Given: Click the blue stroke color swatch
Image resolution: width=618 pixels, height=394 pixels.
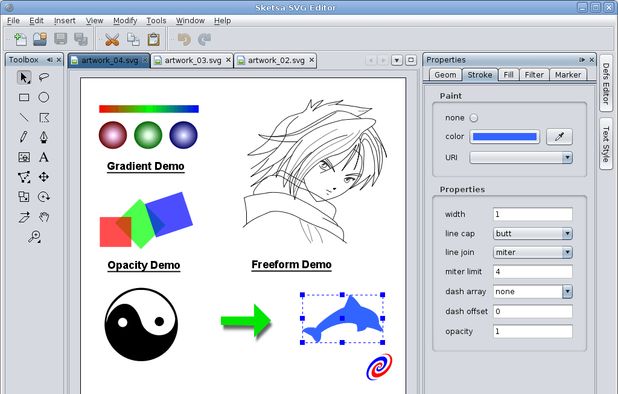Looking at the screenshot, I should click(x=504, y=137).
